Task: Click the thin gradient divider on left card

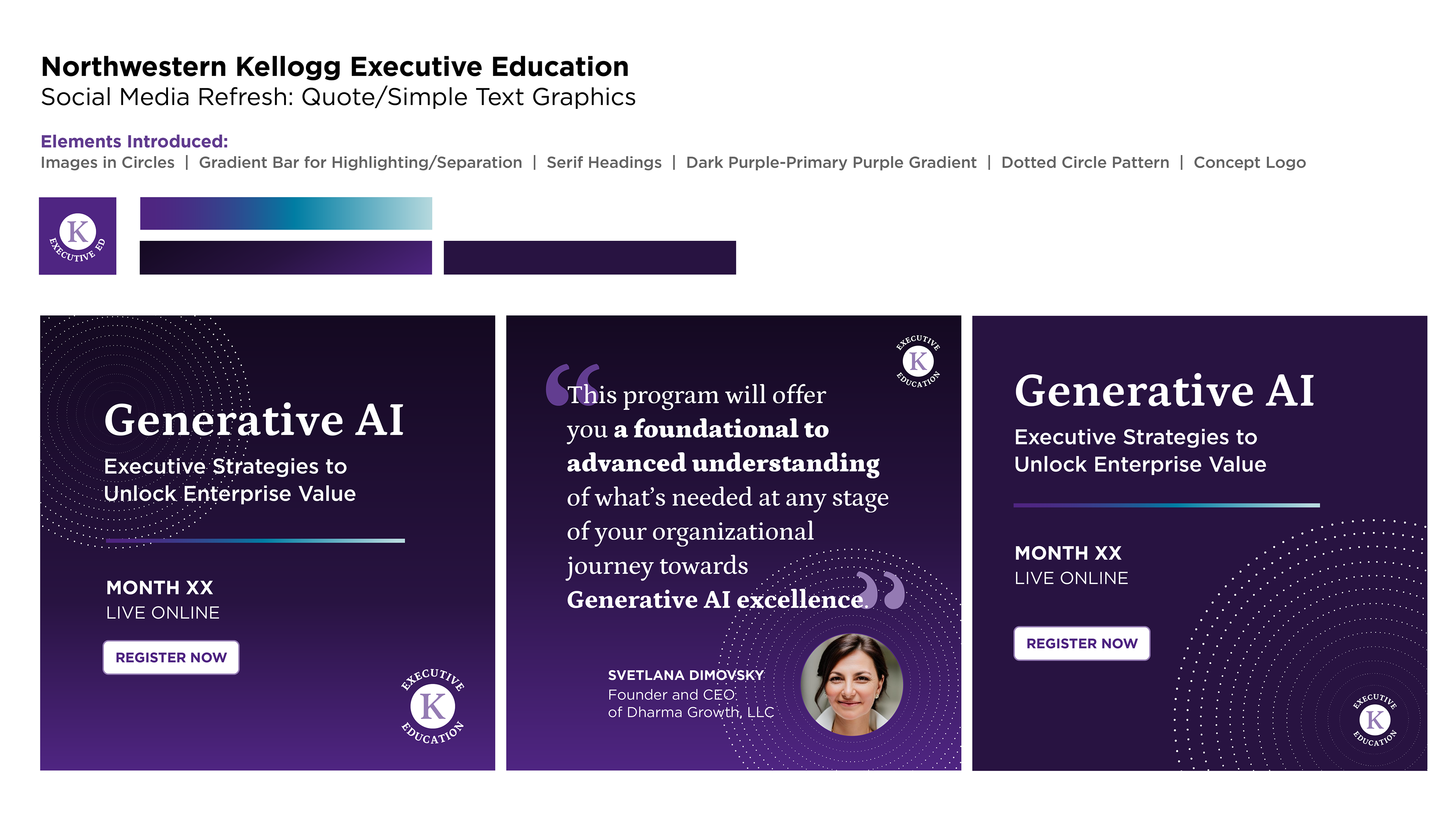Action: tap(256, 541)
